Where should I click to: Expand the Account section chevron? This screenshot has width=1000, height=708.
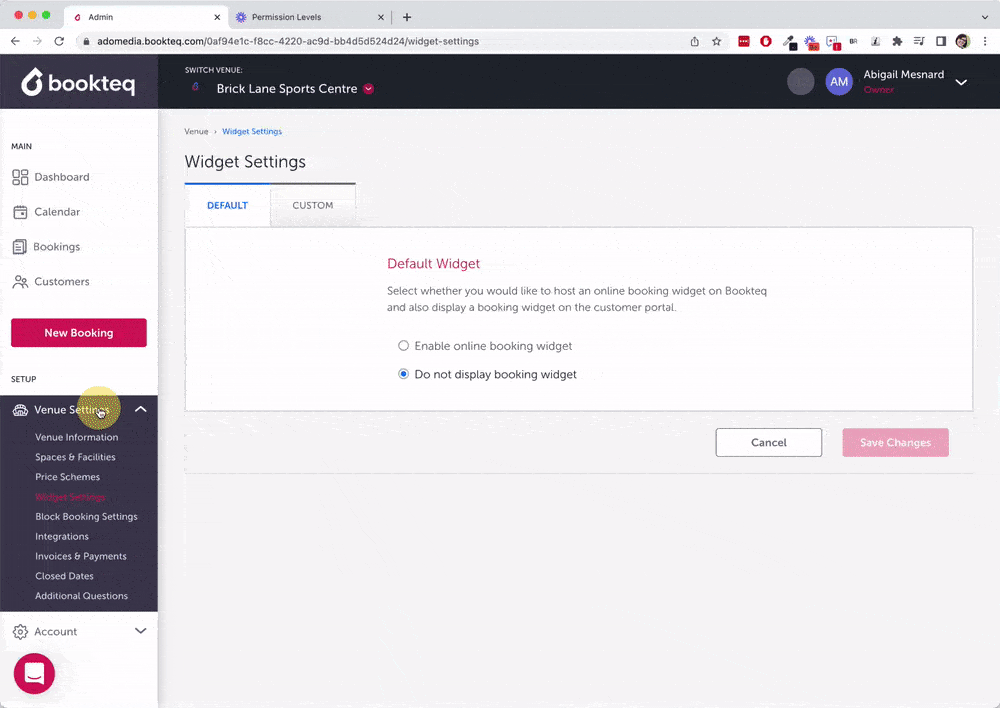tap(140, 631)
